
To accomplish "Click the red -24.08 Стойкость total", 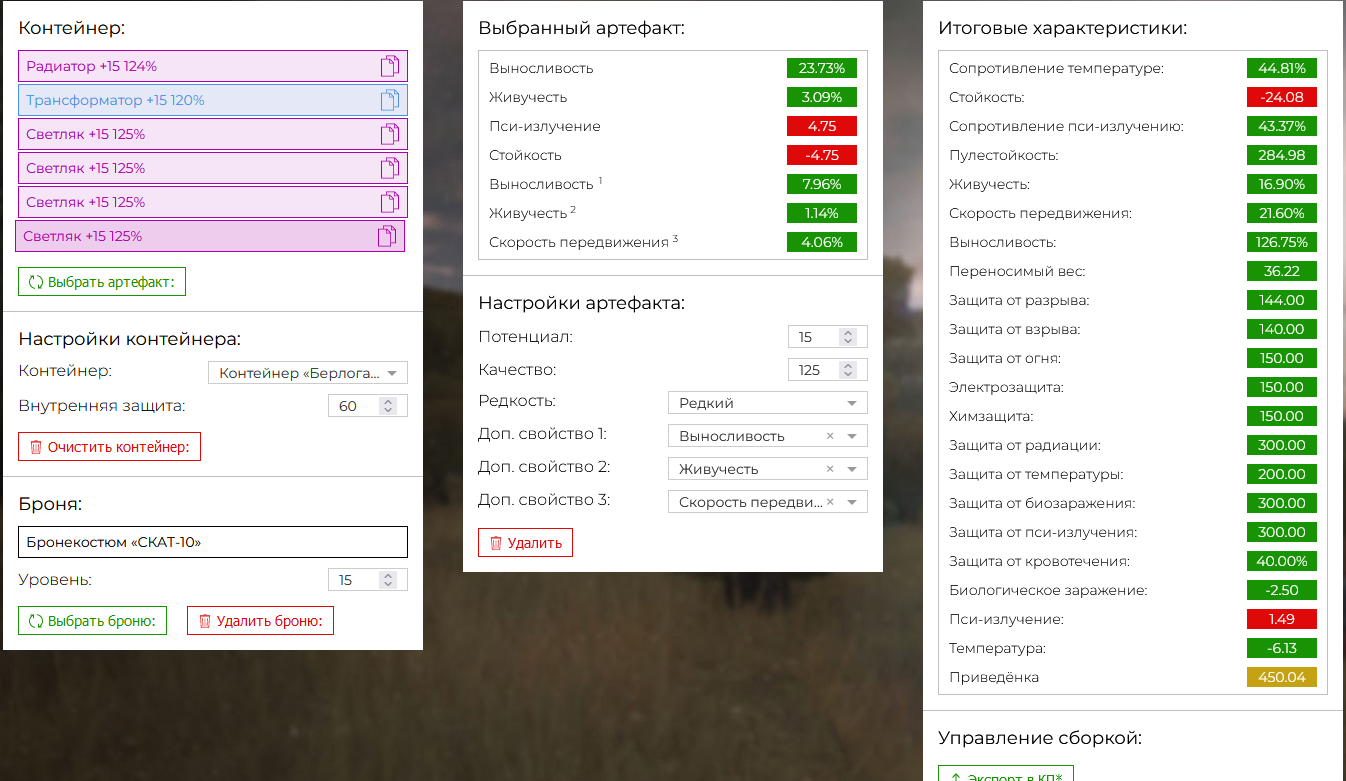I will [x=1282, y=97].
